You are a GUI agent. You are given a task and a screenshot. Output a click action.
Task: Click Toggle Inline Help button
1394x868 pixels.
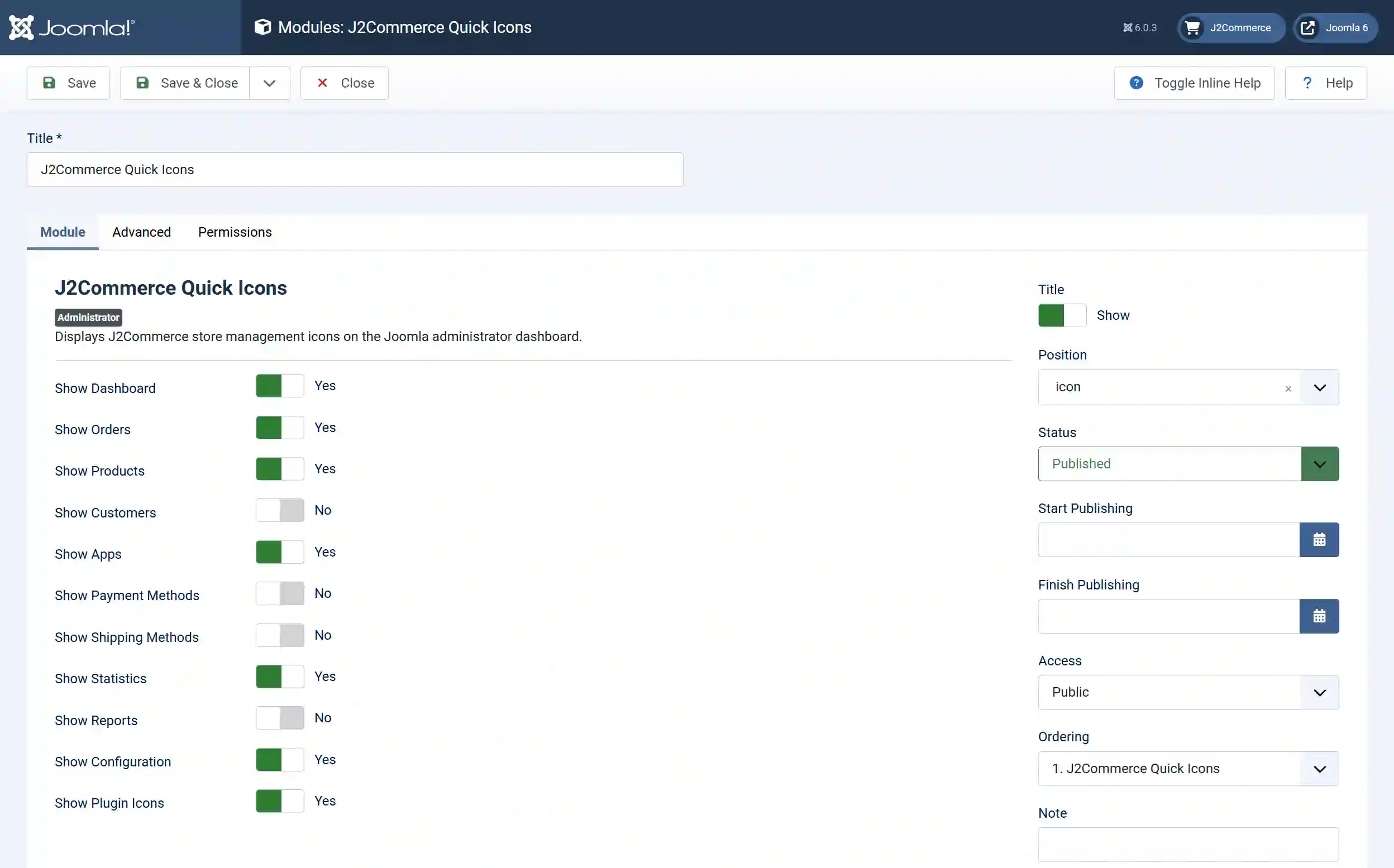(1194, 83)
